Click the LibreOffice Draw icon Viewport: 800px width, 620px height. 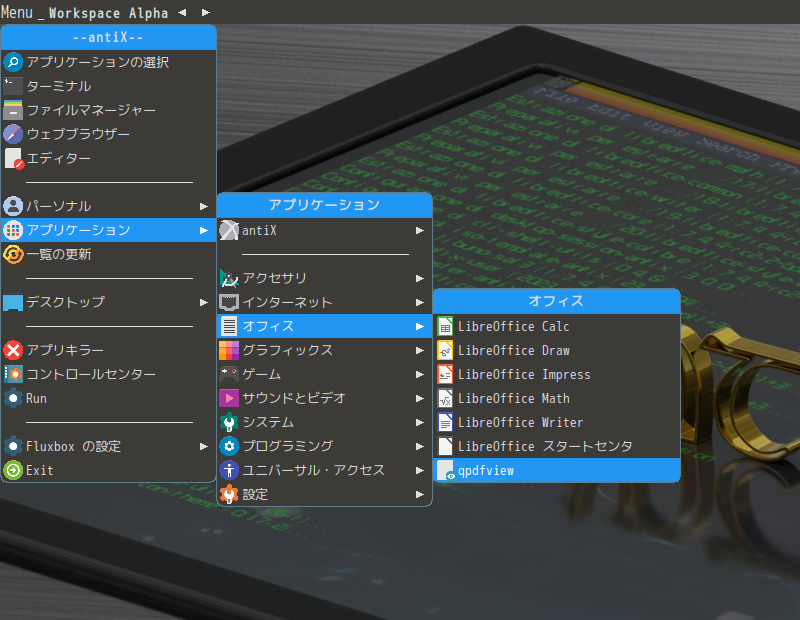[445, 351]
